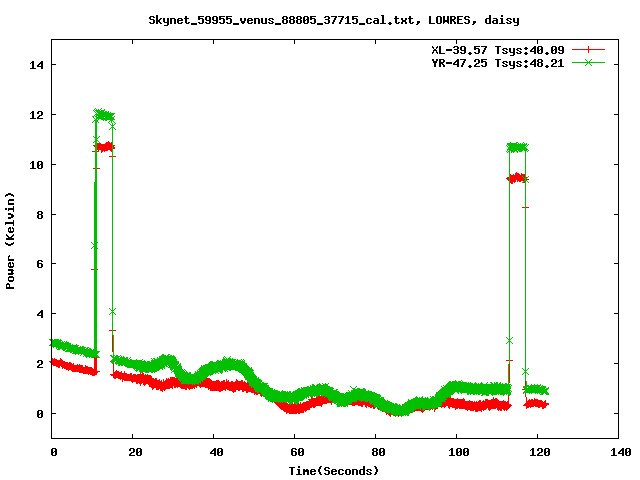Viewport: 640px width, 480px height.
Task: Click the x-axis tick label 40
Action: tap(216, 452)
